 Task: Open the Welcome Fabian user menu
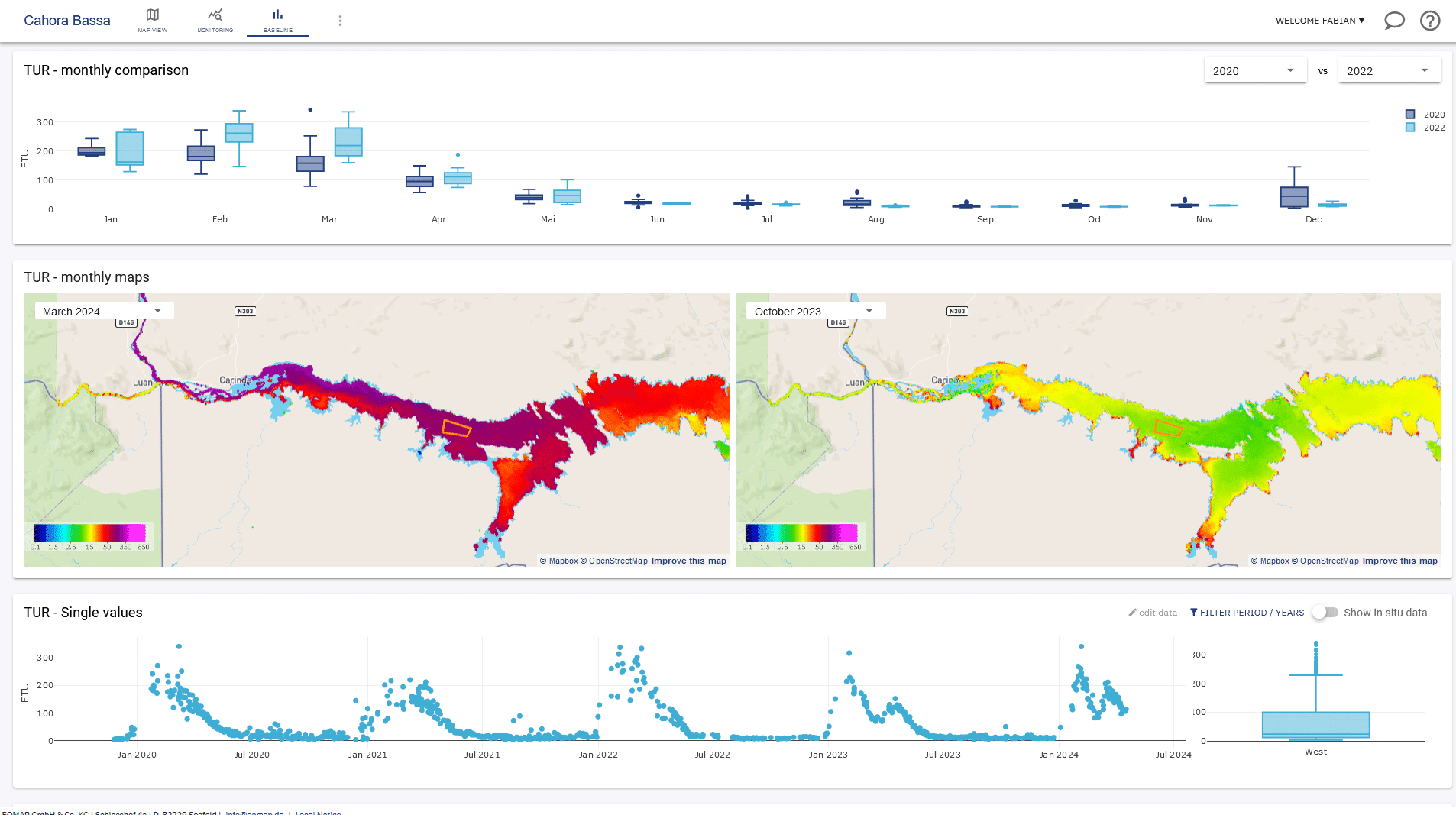coord(1320,21)
